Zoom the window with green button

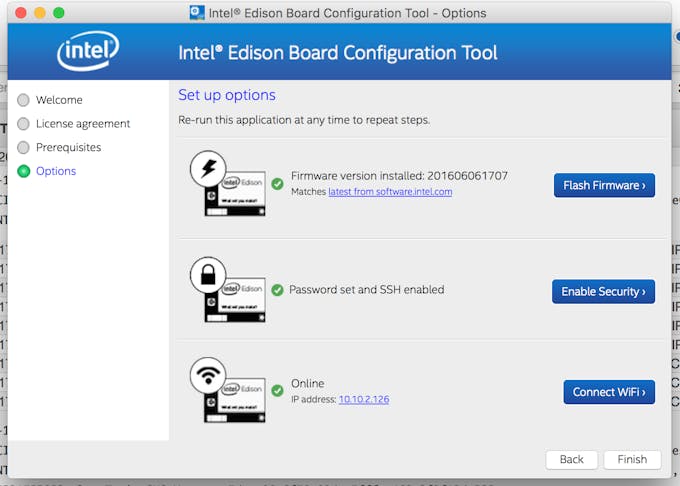[59, 13]
